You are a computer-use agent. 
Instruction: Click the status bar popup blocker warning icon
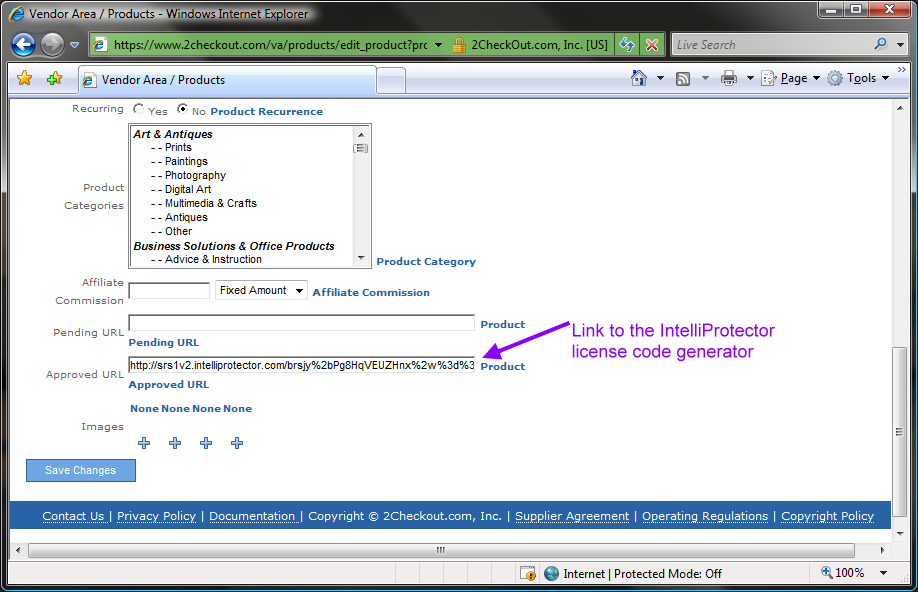coord(527,573)
